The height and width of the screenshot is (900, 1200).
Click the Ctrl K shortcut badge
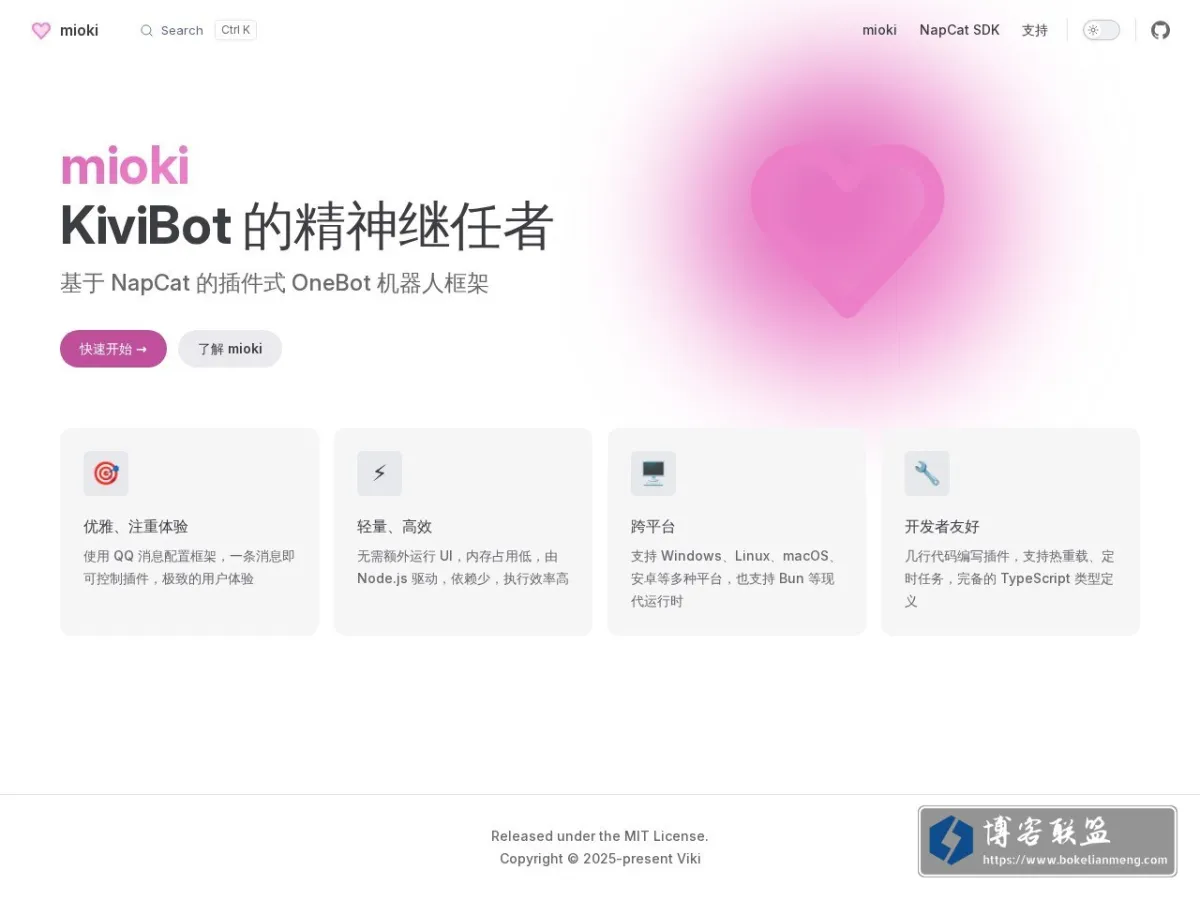236,30
